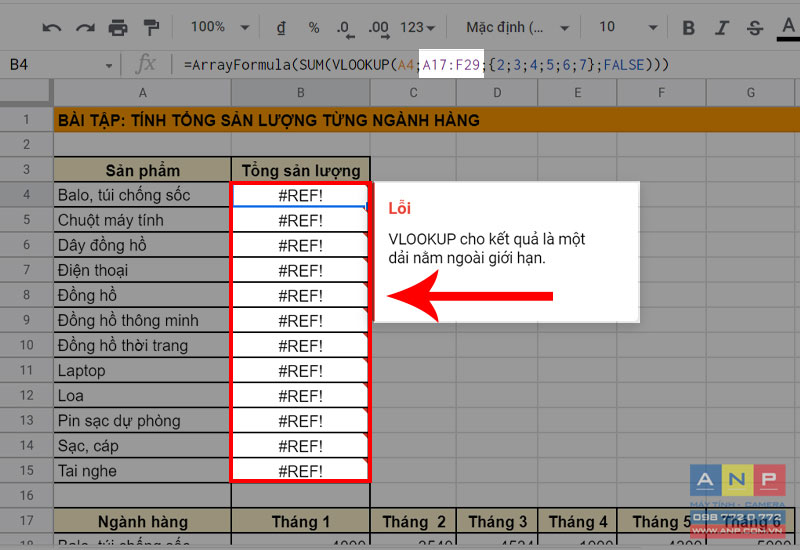
Task: Increase decimal places icon
Action: [x=379, y=29]
